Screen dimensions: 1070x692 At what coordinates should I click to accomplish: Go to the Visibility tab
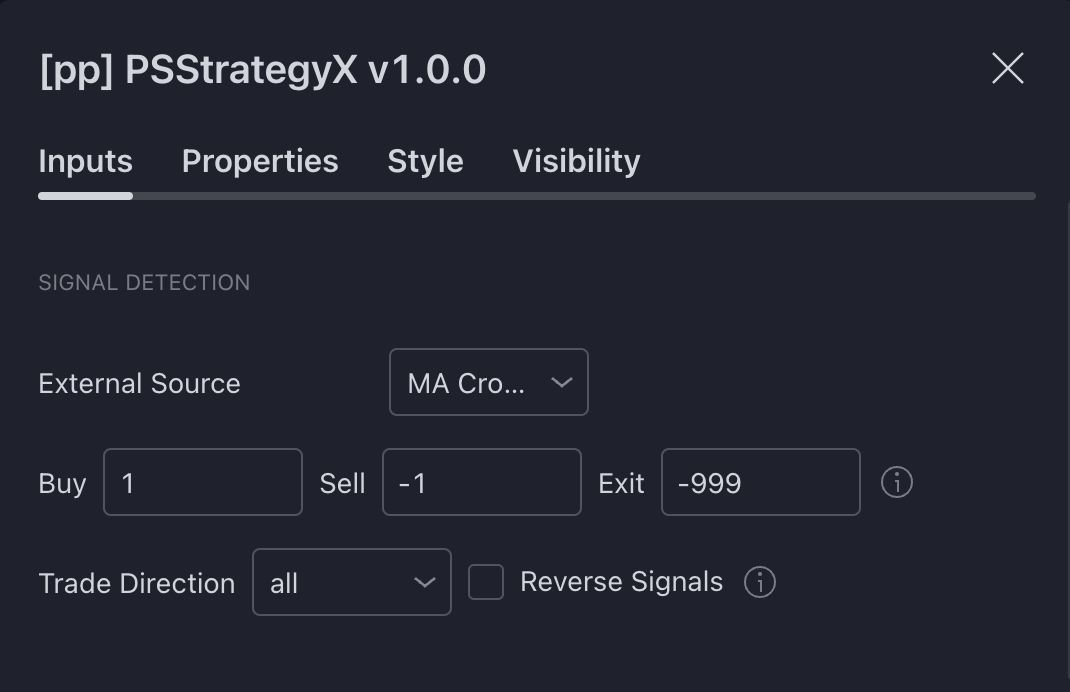click(x=576, y=161)
